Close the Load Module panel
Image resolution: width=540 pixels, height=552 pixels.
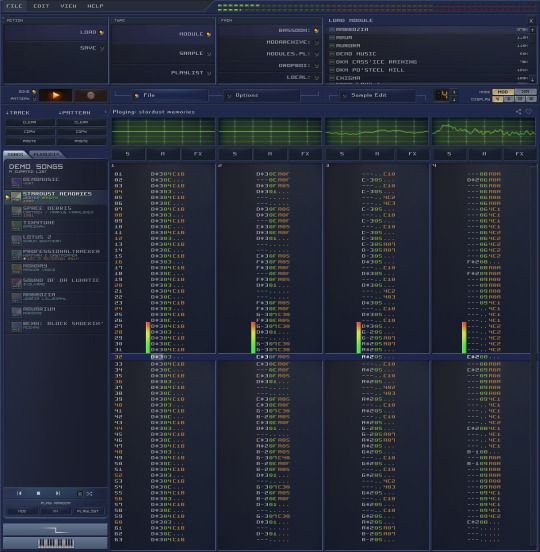coord(531,21)
